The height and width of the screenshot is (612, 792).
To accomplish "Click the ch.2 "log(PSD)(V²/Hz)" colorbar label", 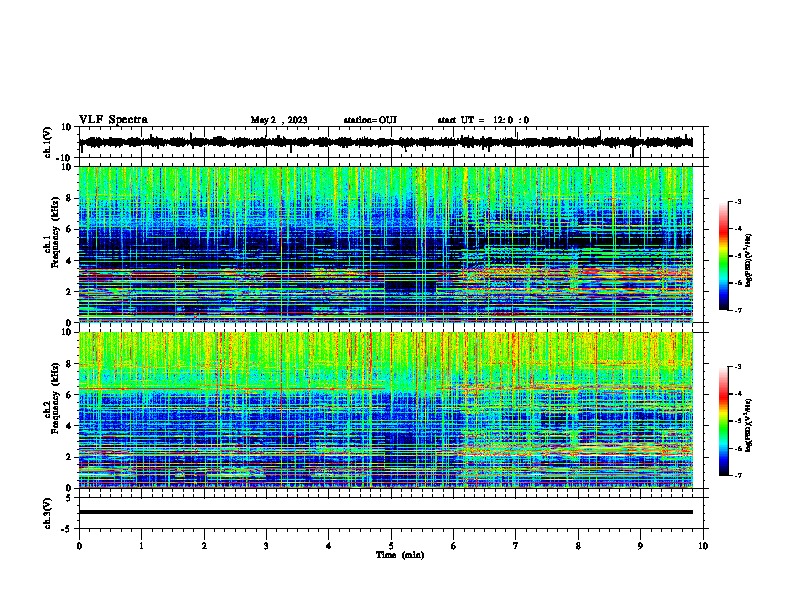I will click(x=749, y=425).
